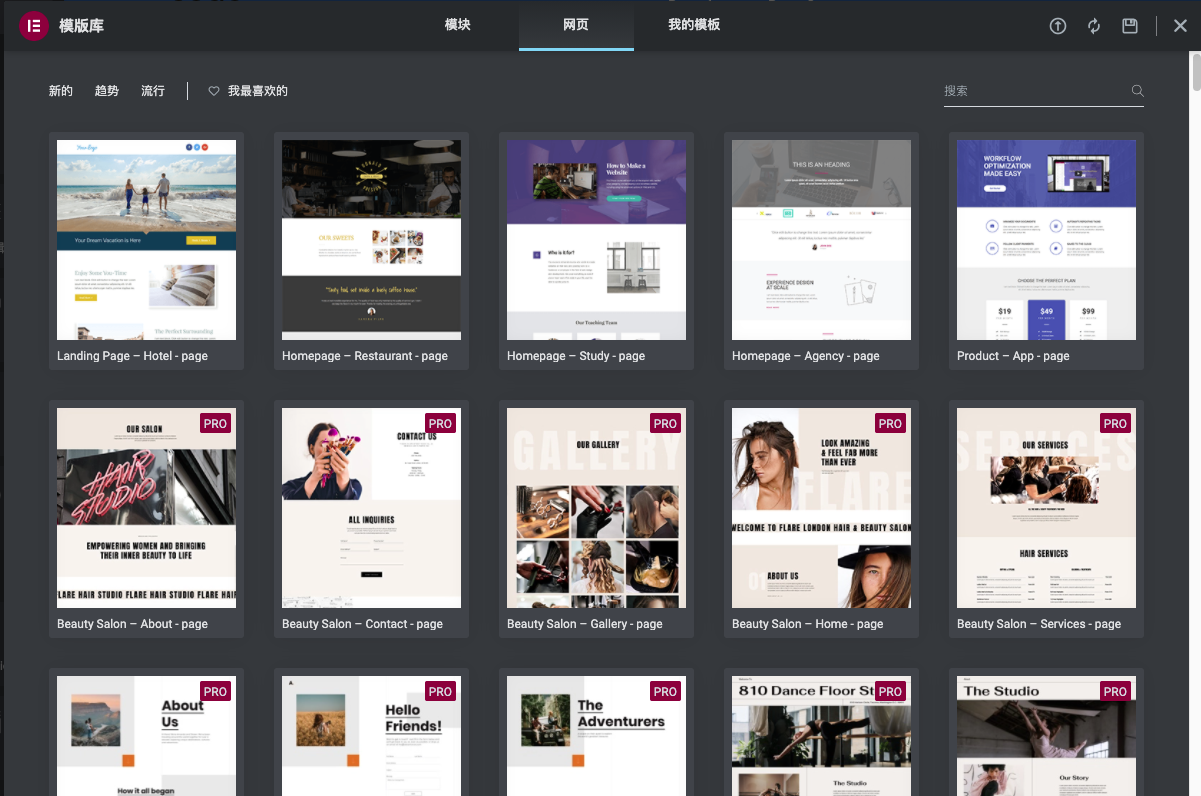Screen dimensions: 1201x796
Task: Click the search magnifier icon
Action: pos(1137,91)
